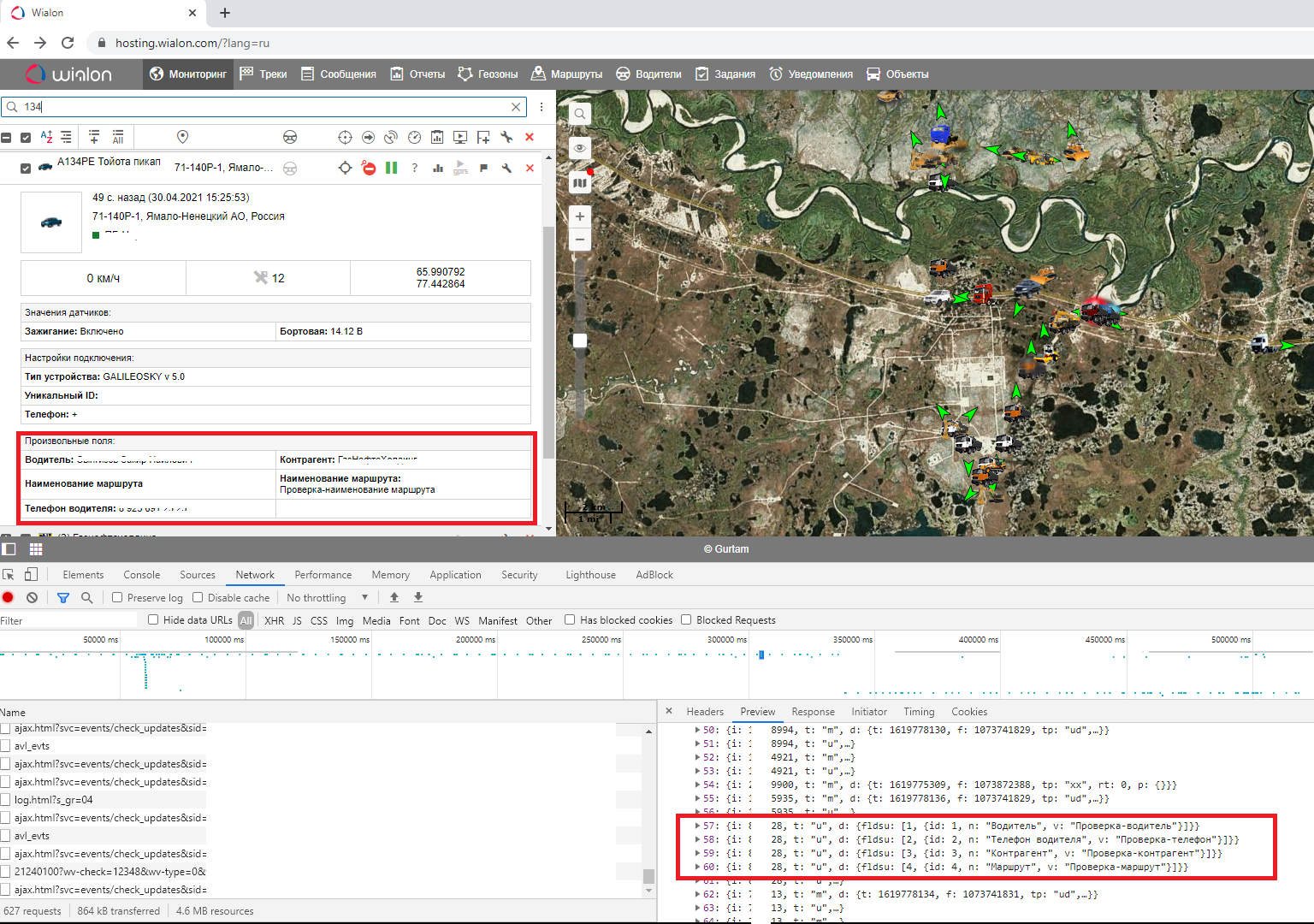Click the map zoom in plus button

pyautogui.click(x=580, y=216)
